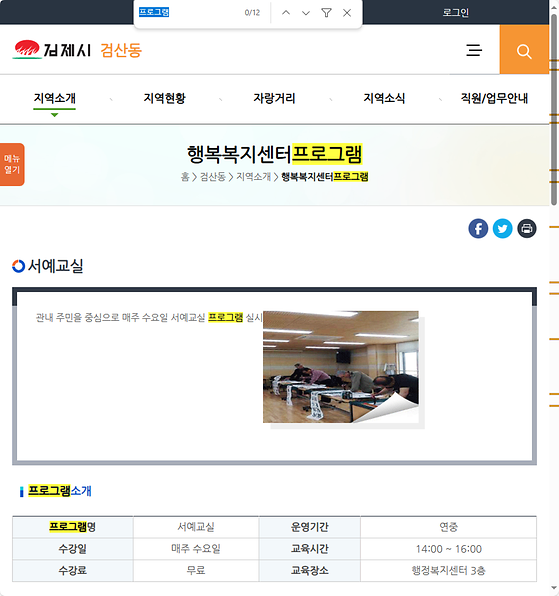Click the 운영기간 table header cell
This screenshot has height=596, width=559.
[x=309, y=527]
